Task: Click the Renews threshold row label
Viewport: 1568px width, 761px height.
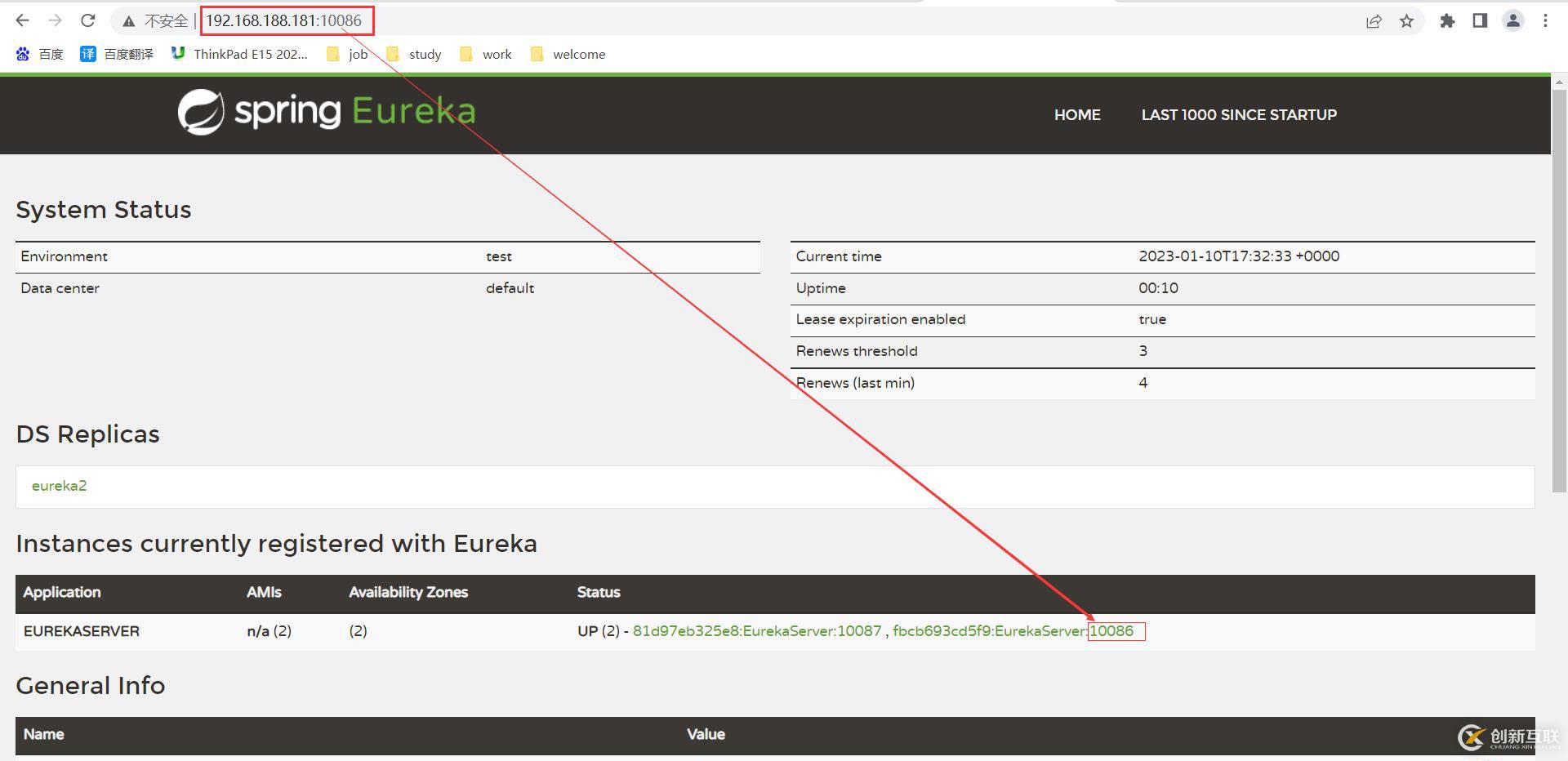Action: (x=857, y=351)
